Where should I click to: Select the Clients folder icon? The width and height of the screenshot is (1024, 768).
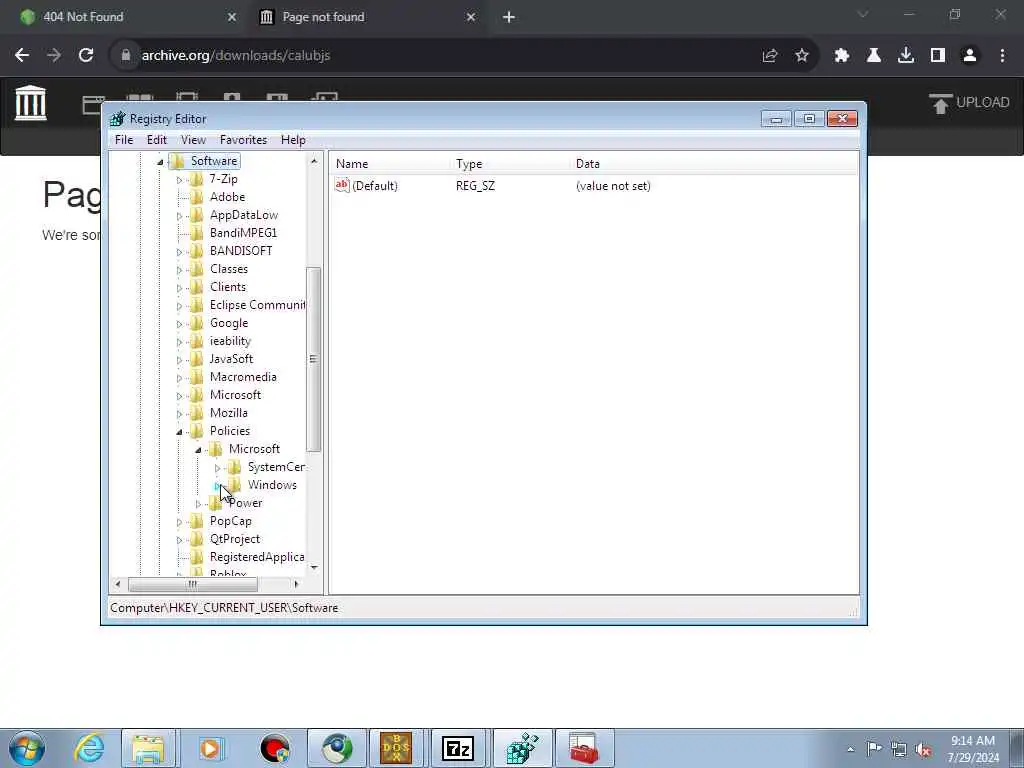click(x=197, y=287)
